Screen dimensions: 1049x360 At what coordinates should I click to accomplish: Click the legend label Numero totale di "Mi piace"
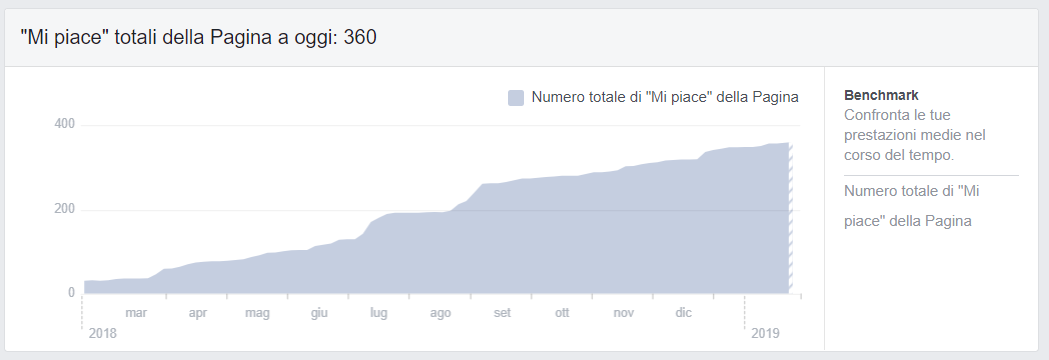[665, 97]
